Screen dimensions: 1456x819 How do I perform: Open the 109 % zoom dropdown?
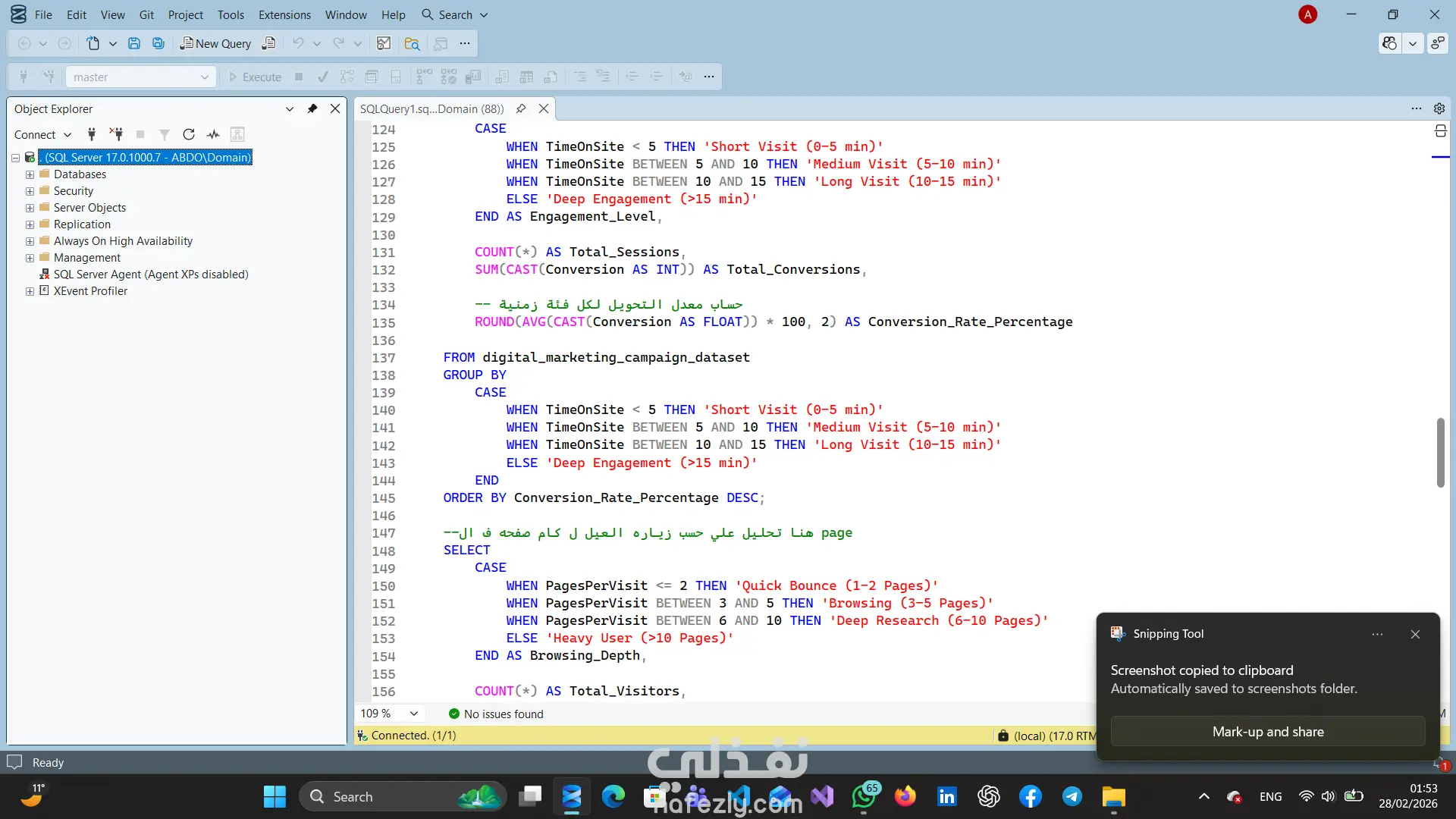click(x=414, y=714)
